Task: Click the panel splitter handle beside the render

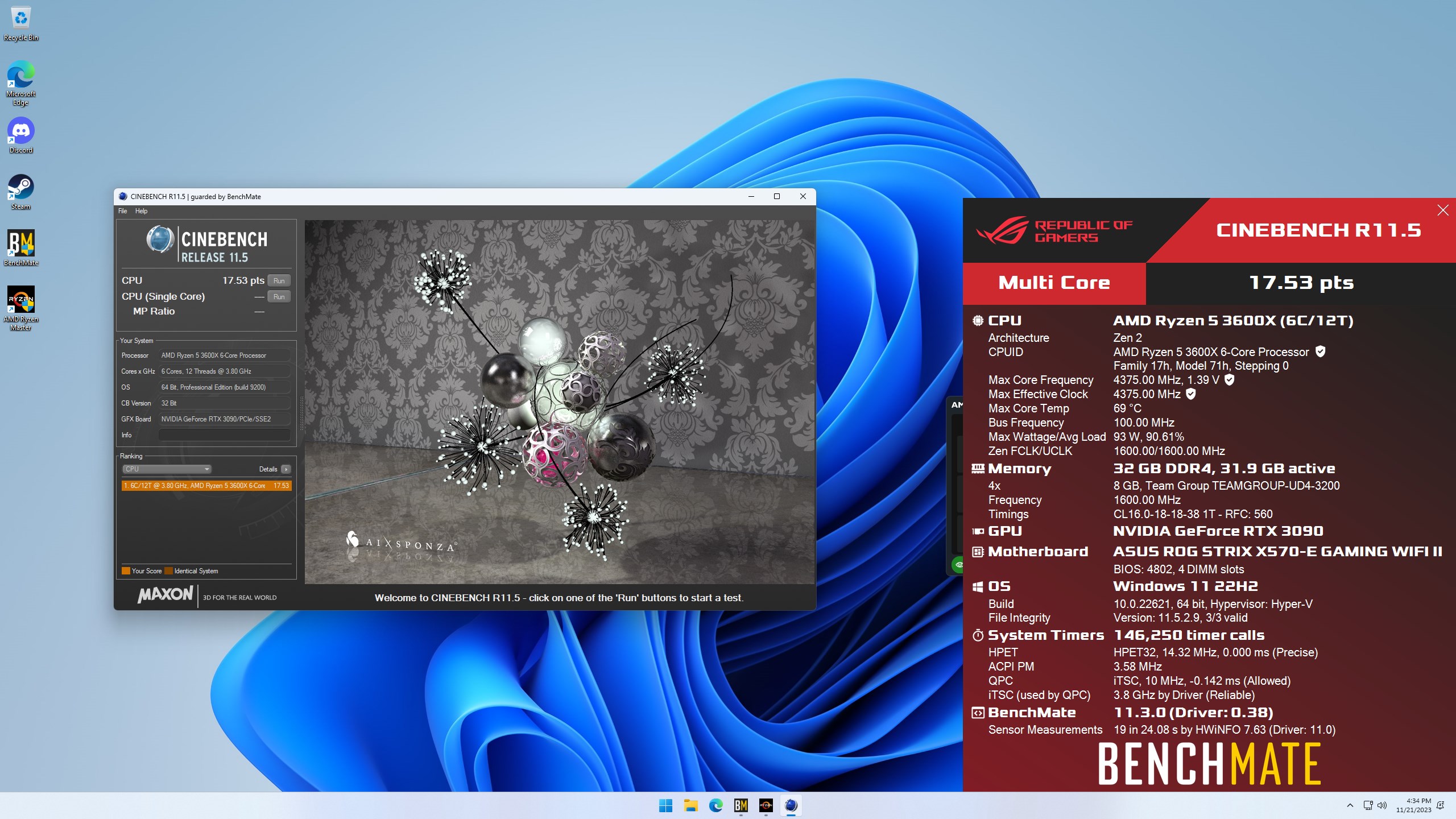Action: [301, 413]
